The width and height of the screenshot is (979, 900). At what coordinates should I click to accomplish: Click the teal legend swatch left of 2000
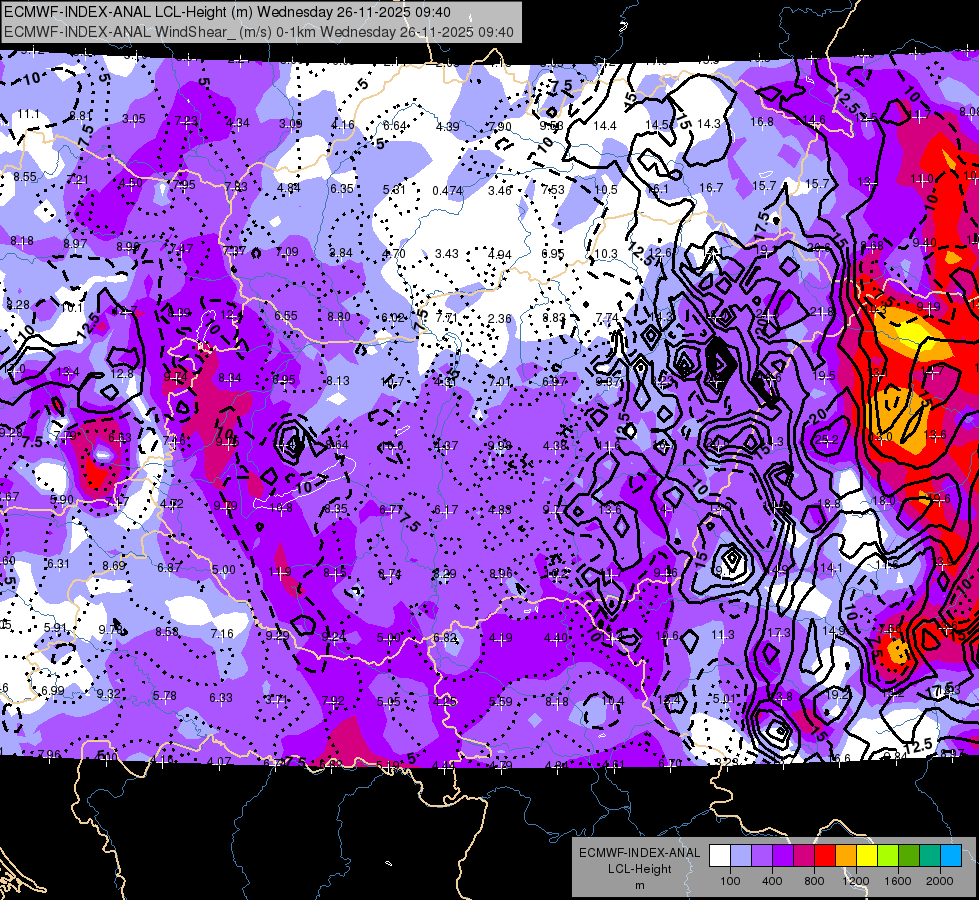930,856
